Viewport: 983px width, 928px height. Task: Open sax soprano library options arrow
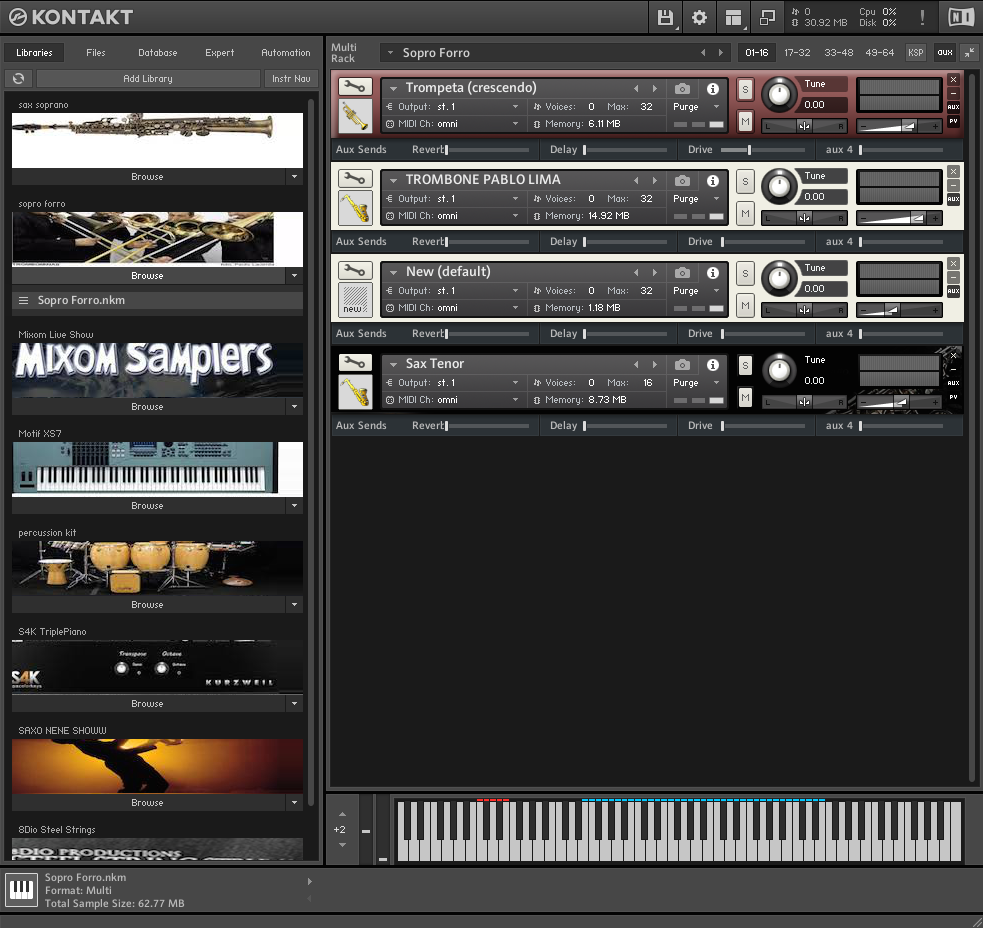[x=294, y=177]
